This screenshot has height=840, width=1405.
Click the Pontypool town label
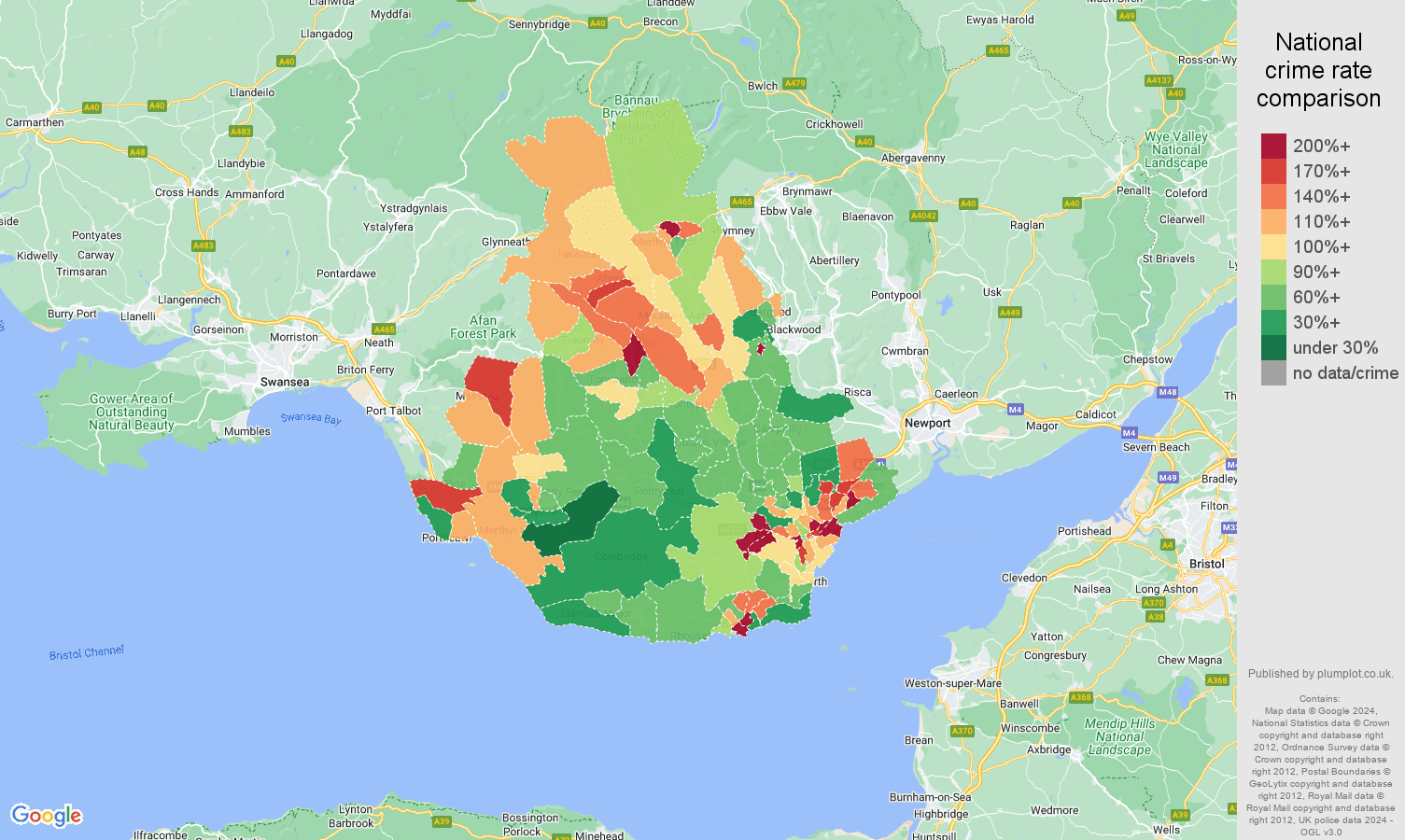click(x=895, y=295)
